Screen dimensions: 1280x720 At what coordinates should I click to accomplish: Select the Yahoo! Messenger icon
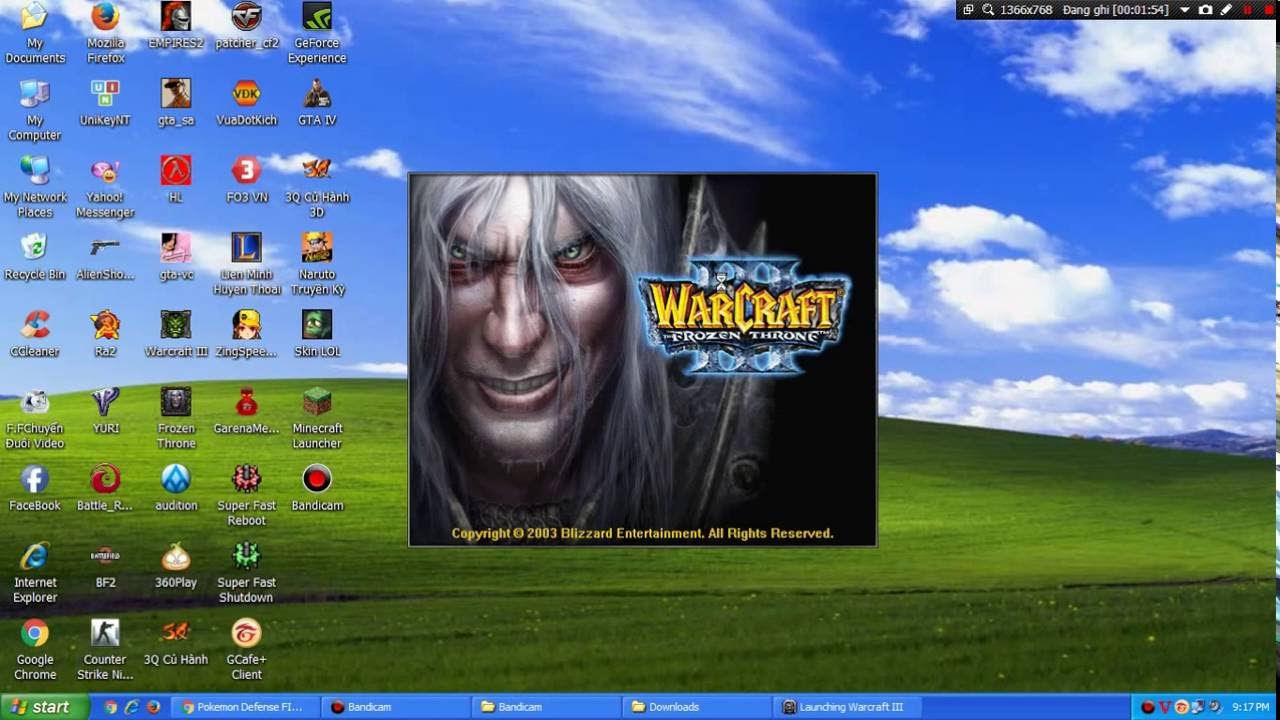105,187
